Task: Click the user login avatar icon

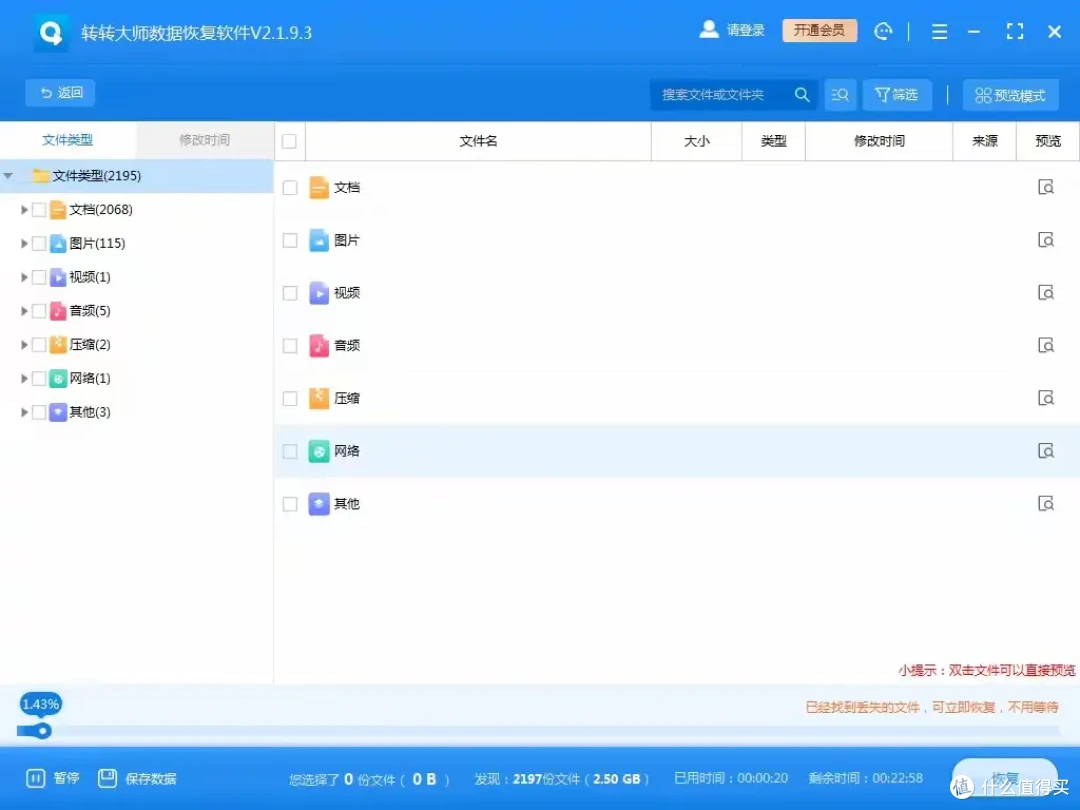Action: (x=709, y=30)
